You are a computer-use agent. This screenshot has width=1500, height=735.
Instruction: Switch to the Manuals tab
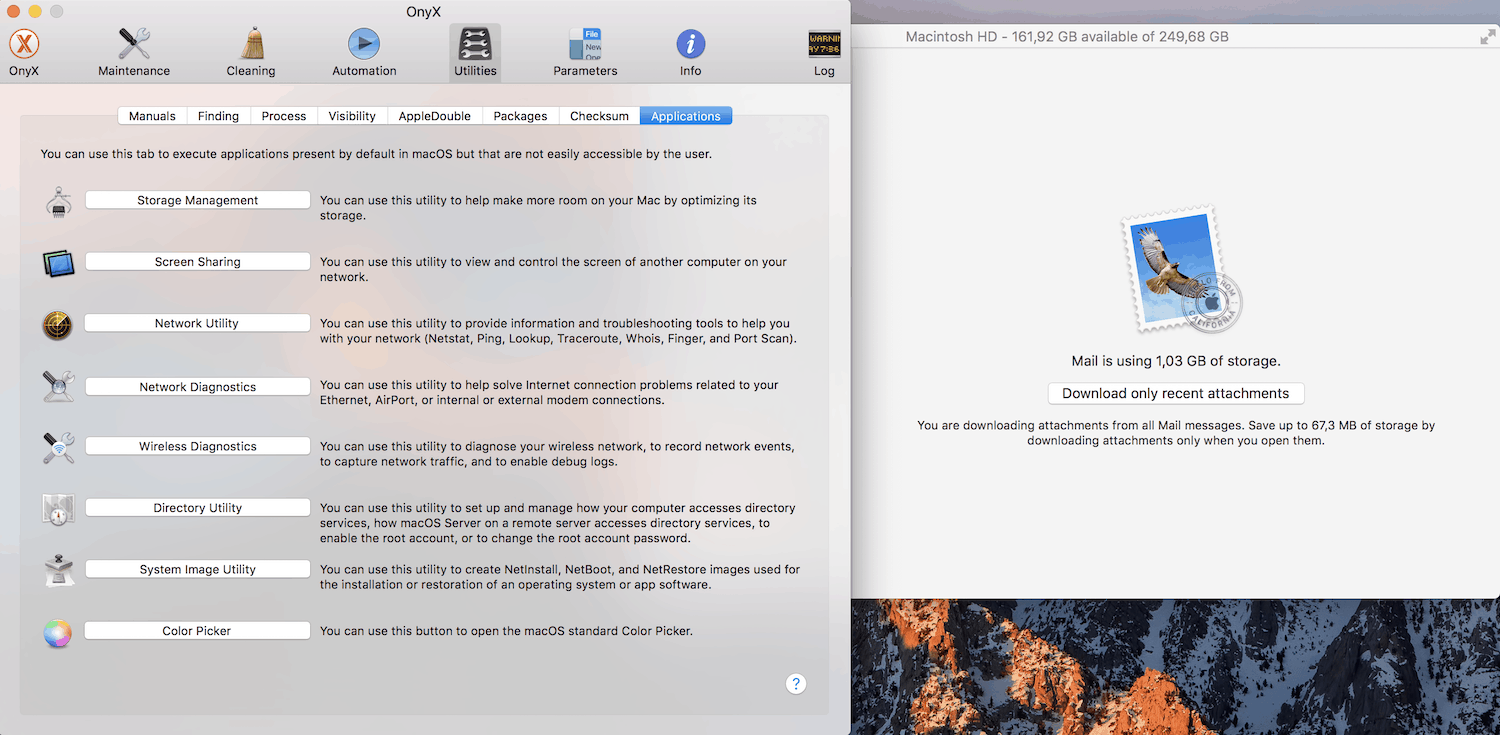(x=152, y=116)
